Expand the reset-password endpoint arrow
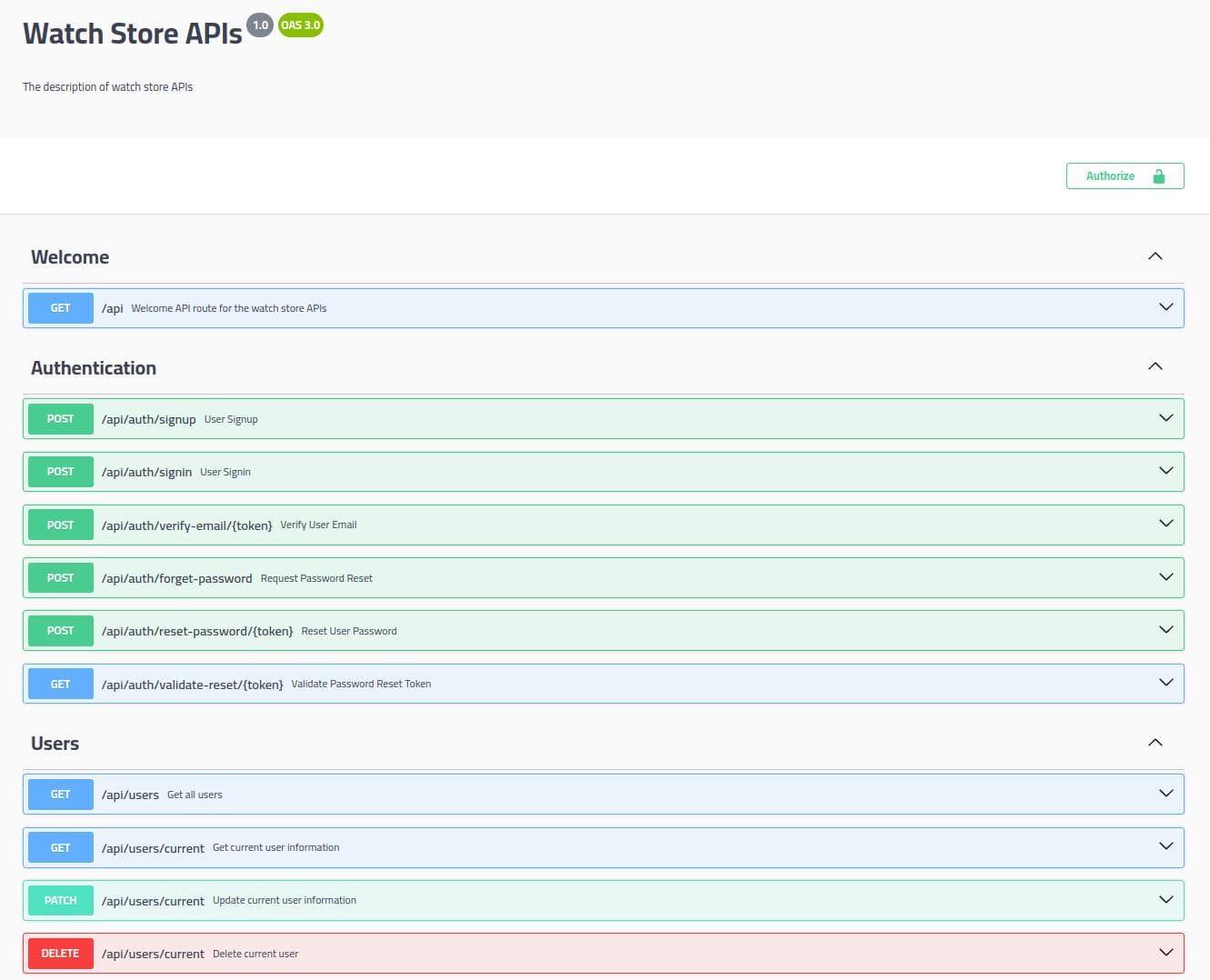The image size is (1210, 980). click(x=1166, y=630)
